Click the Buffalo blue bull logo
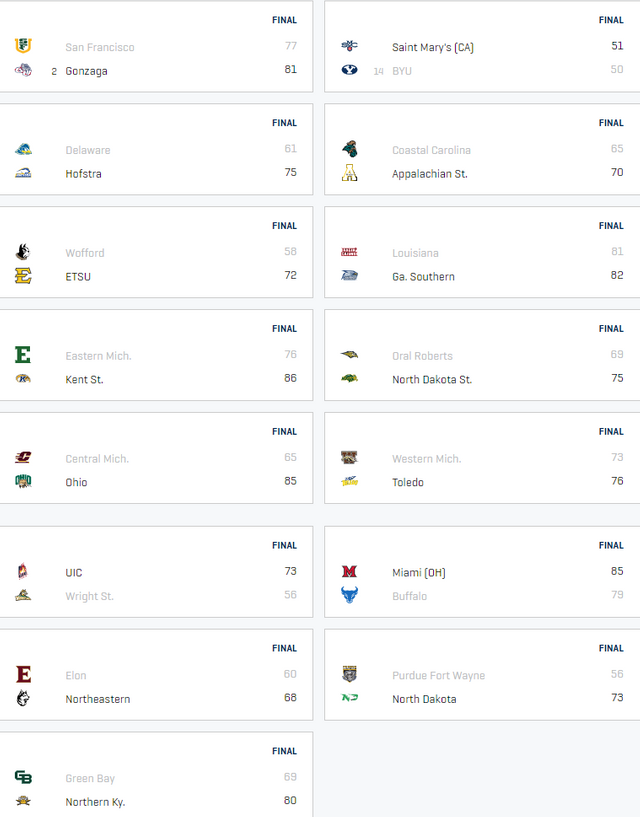Screen dimensions: 640x817 349,595
